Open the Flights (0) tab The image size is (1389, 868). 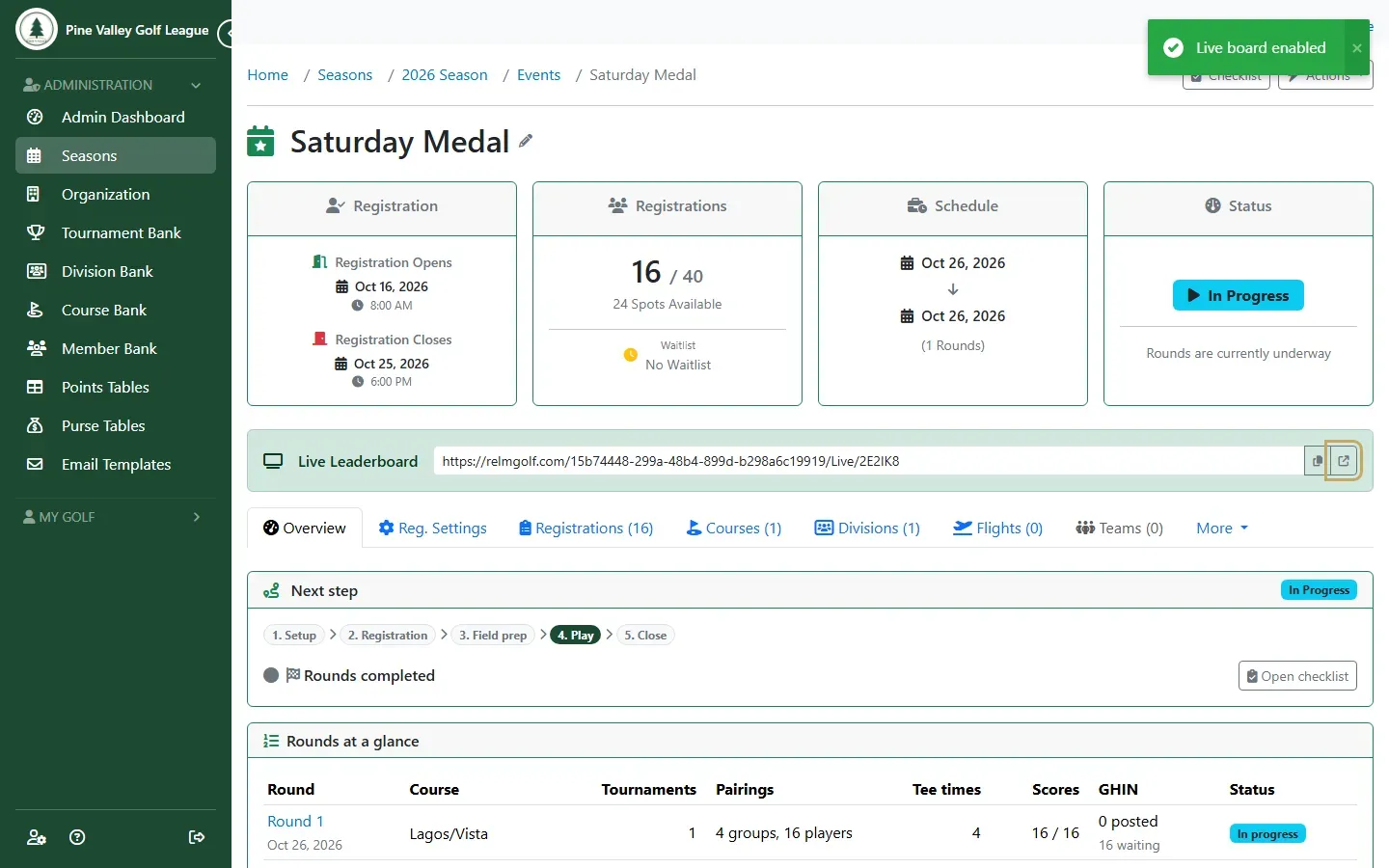coord(997,528)
